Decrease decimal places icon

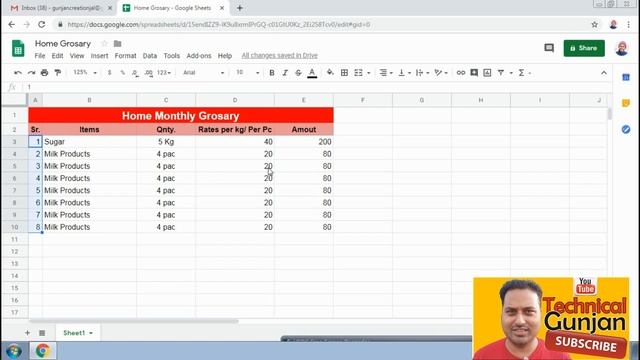coord(135,73)
